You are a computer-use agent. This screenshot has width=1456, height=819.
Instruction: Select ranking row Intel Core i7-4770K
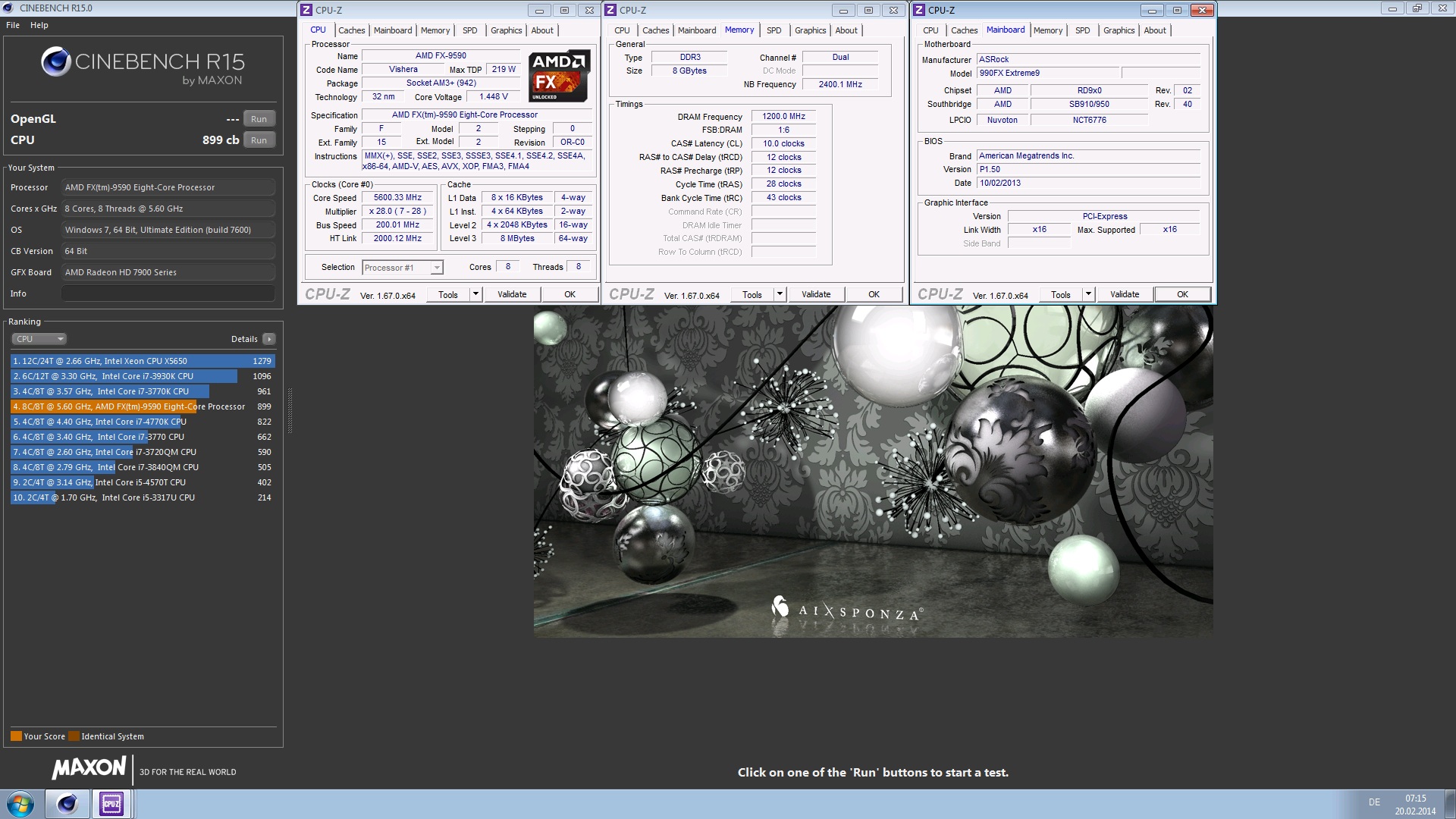(143, 422)
